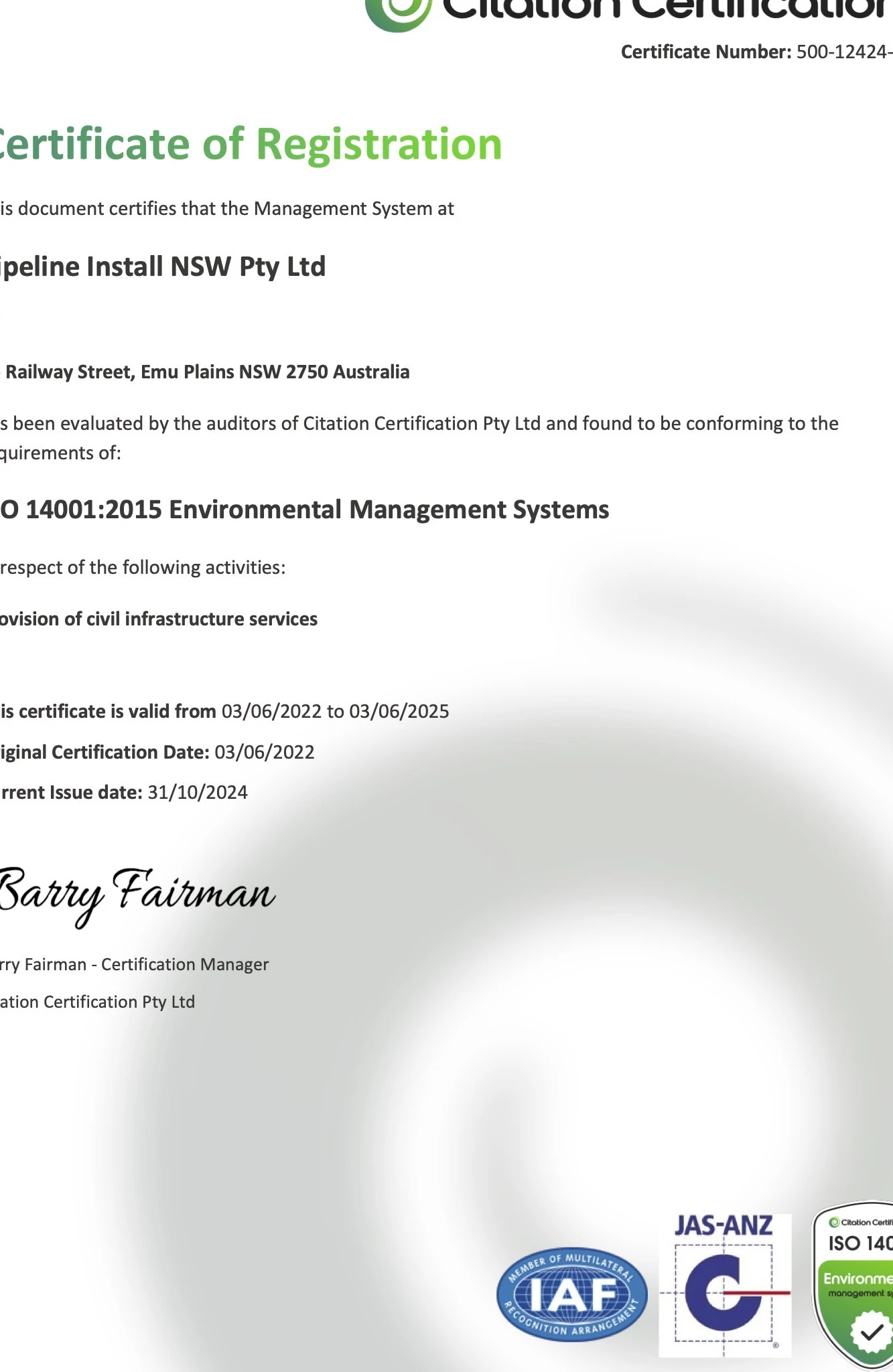Screen dimensions: 893x1372
Task: Click the issue date '31/10/2024'
Action: coord(198,792)
